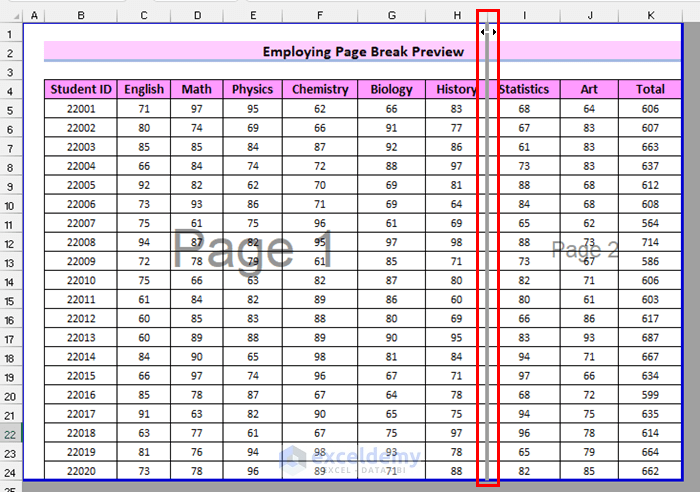Click the 'Student ID' header cell
Screen dimensions: 700x492
pos(81,89)
